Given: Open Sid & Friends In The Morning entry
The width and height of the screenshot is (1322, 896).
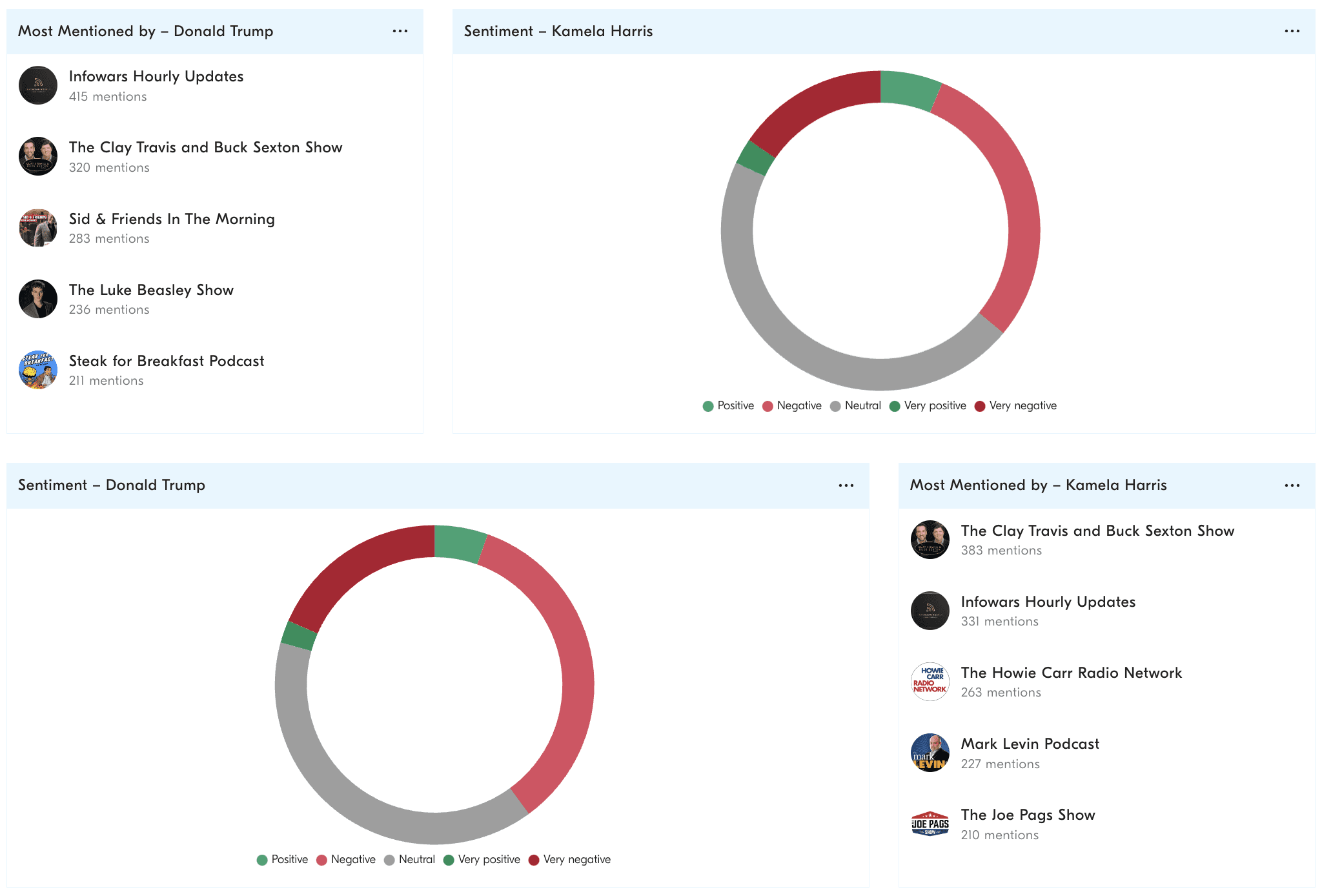Looking at the screenshot, I should [172, 219].
